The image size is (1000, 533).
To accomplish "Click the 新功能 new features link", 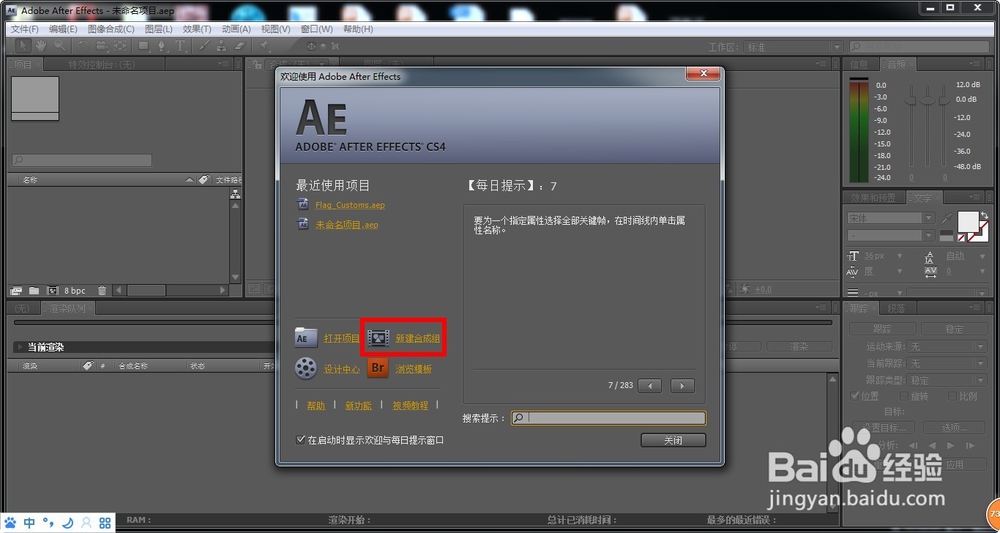I will [x=358, y=405].
